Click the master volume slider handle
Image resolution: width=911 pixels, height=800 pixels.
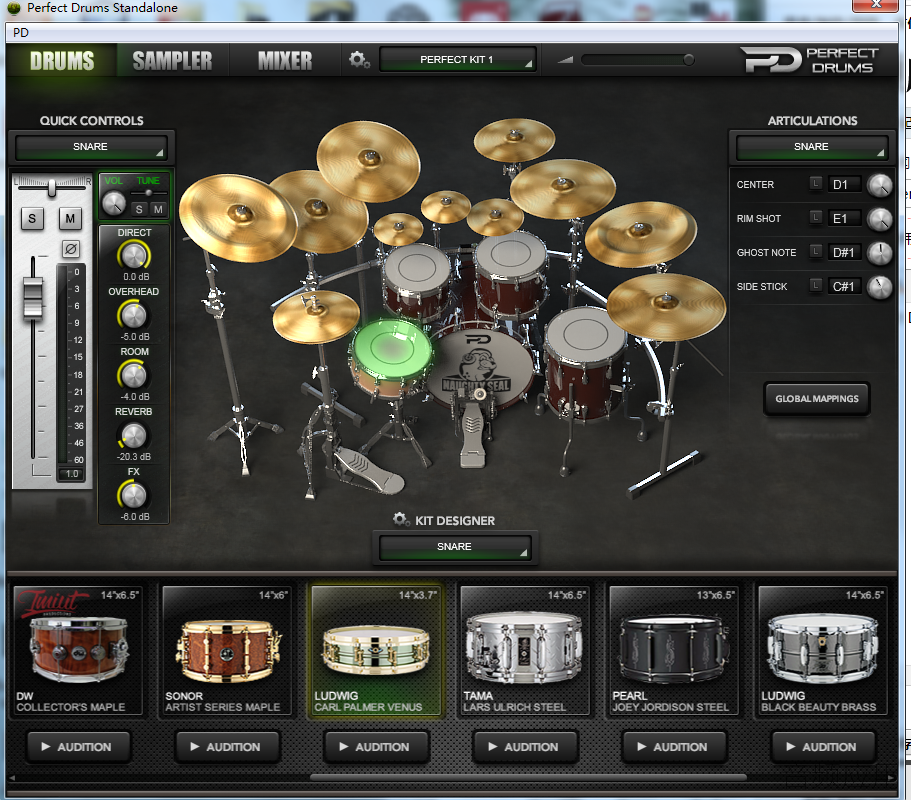[x=688, y=59]
